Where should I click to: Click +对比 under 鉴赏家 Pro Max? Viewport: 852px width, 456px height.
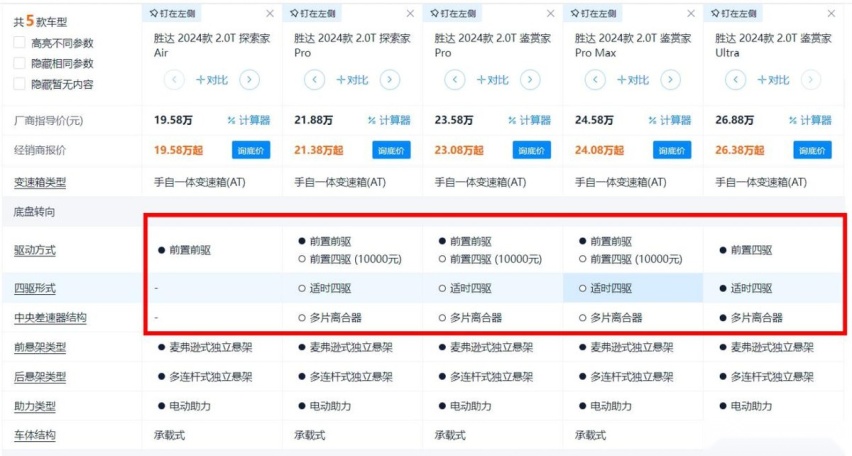pos(633,80)
